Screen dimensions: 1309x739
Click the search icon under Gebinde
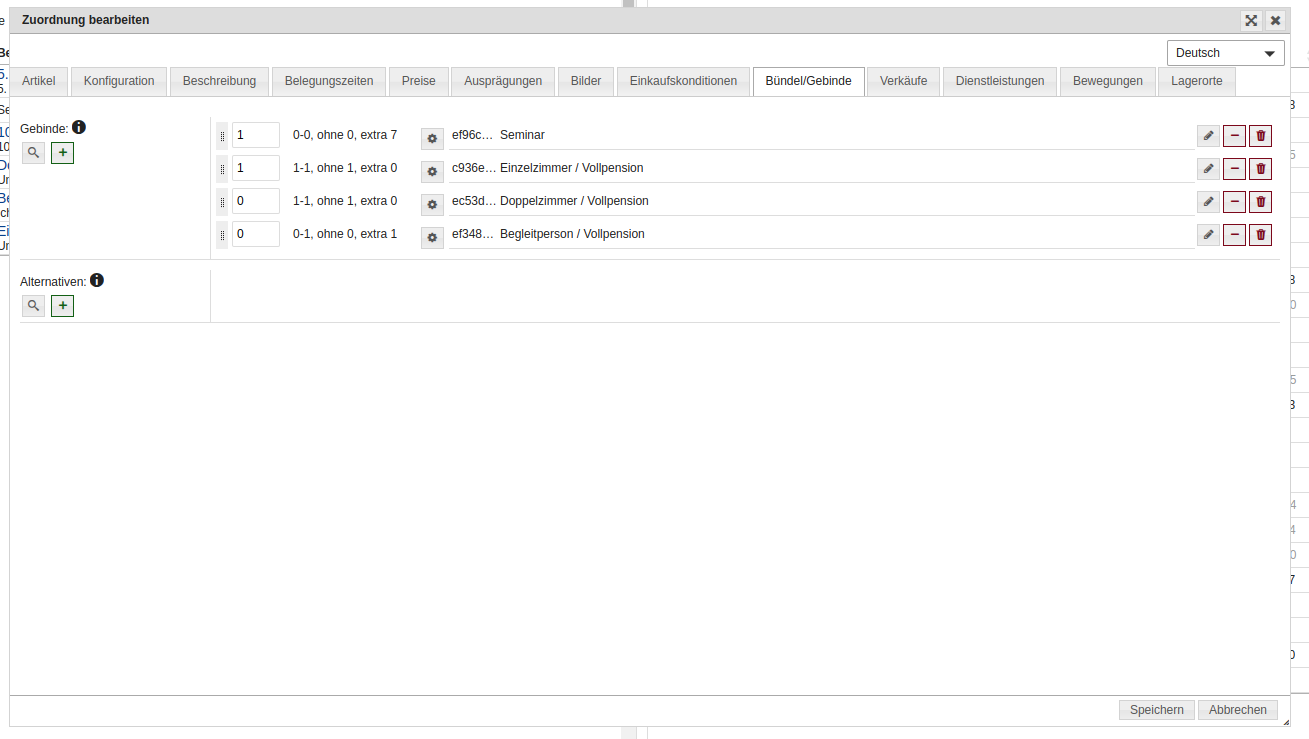pos(33,153)
